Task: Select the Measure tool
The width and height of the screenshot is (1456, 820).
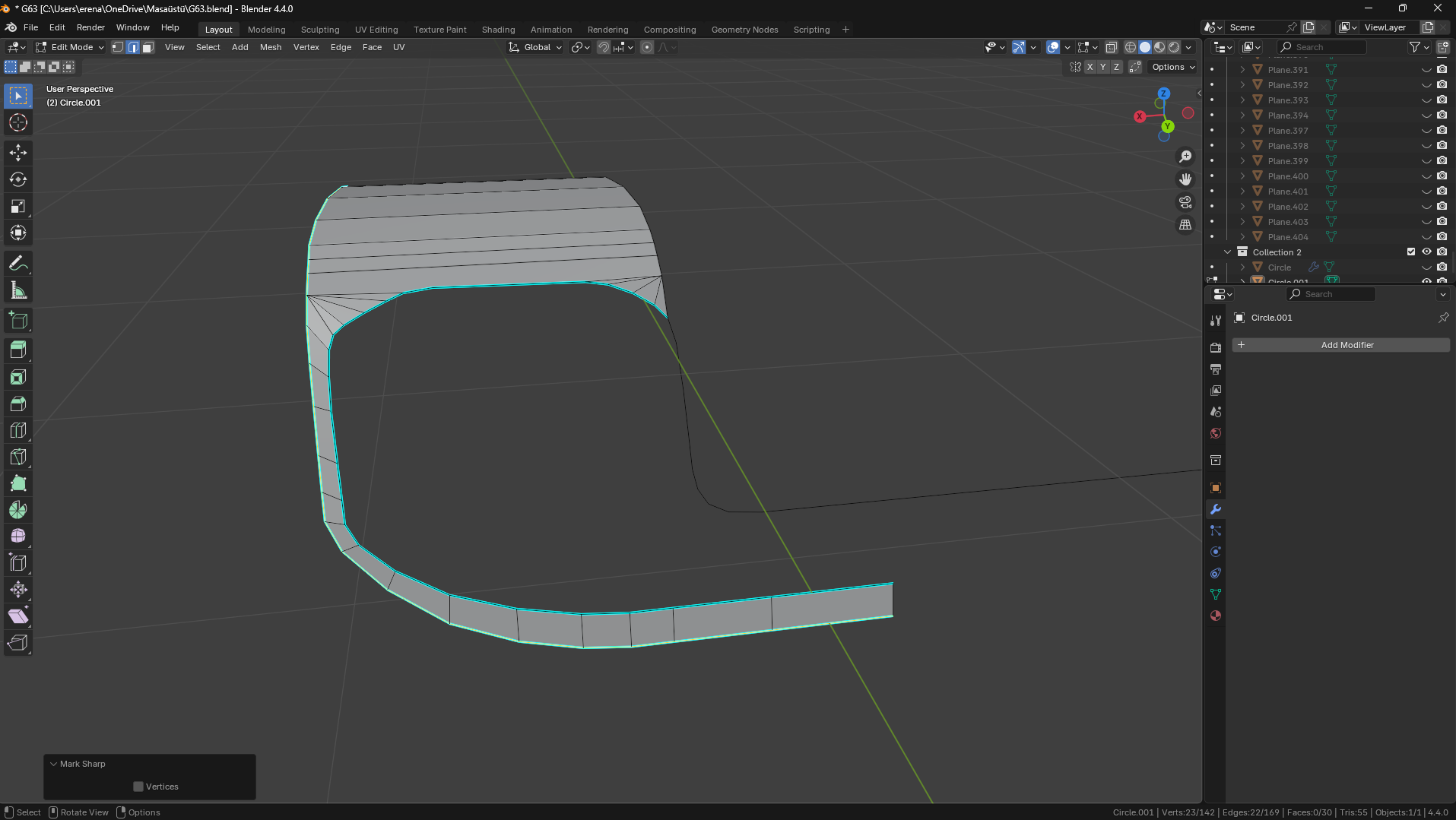Action: (18, 290)
